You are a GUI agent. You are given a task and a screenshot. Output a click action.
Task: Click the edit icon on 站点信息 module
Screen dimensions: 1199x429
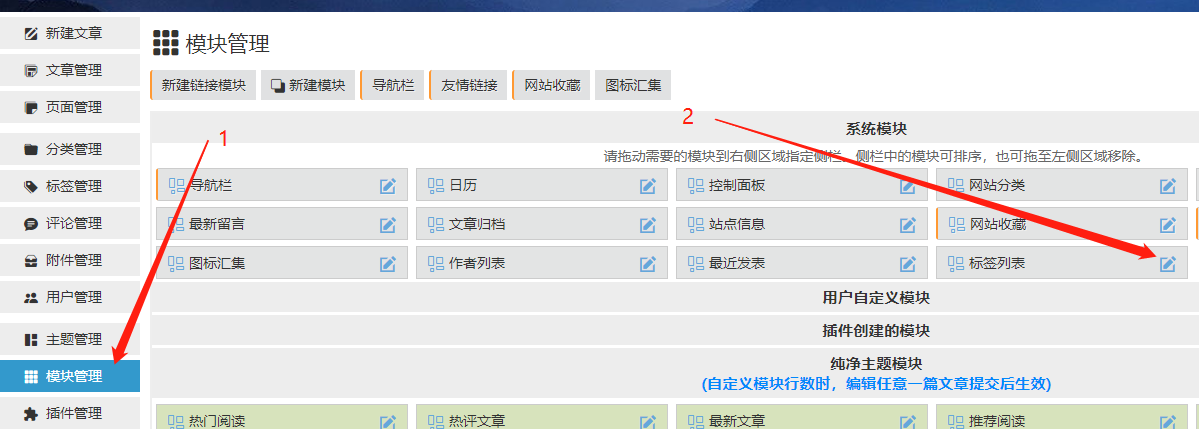(908, 225)
